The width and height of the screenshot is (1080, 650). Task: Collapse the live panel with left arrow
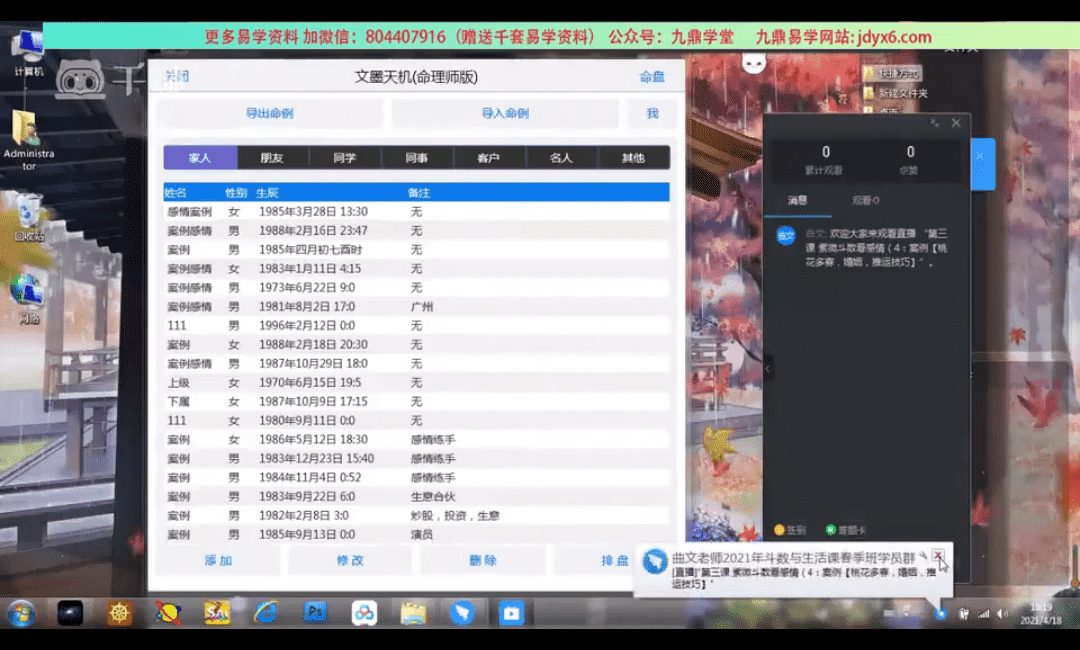(767, 369)
